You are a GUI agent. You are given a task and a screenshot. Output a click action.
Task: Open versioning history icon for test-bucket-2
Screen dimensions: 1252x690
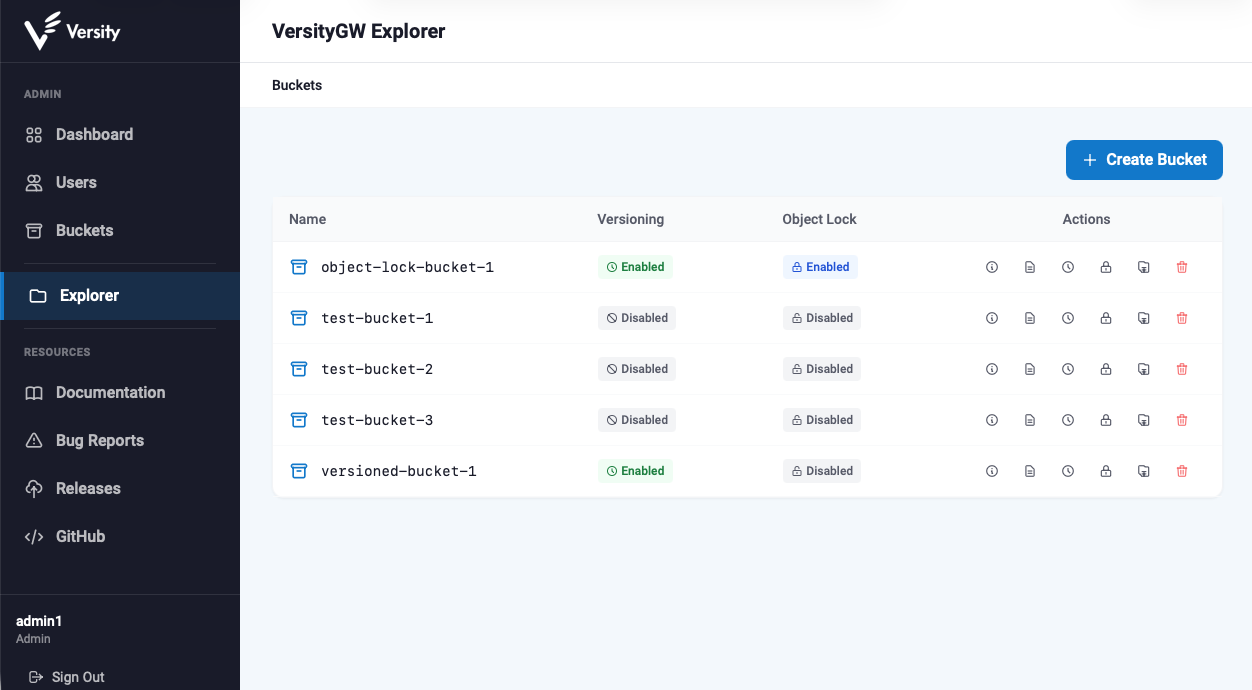coord(1068,369)
